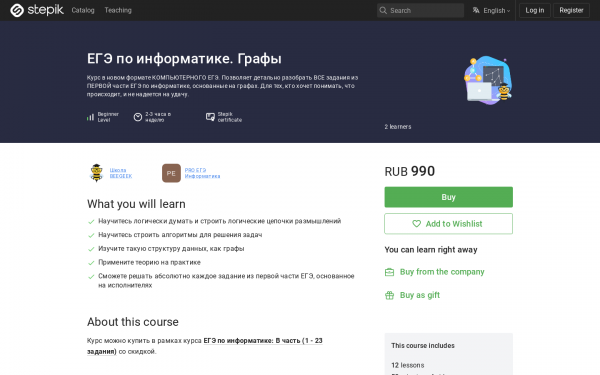
Task: Click the Beginner Level bars icon
Action: click(90, 117)
